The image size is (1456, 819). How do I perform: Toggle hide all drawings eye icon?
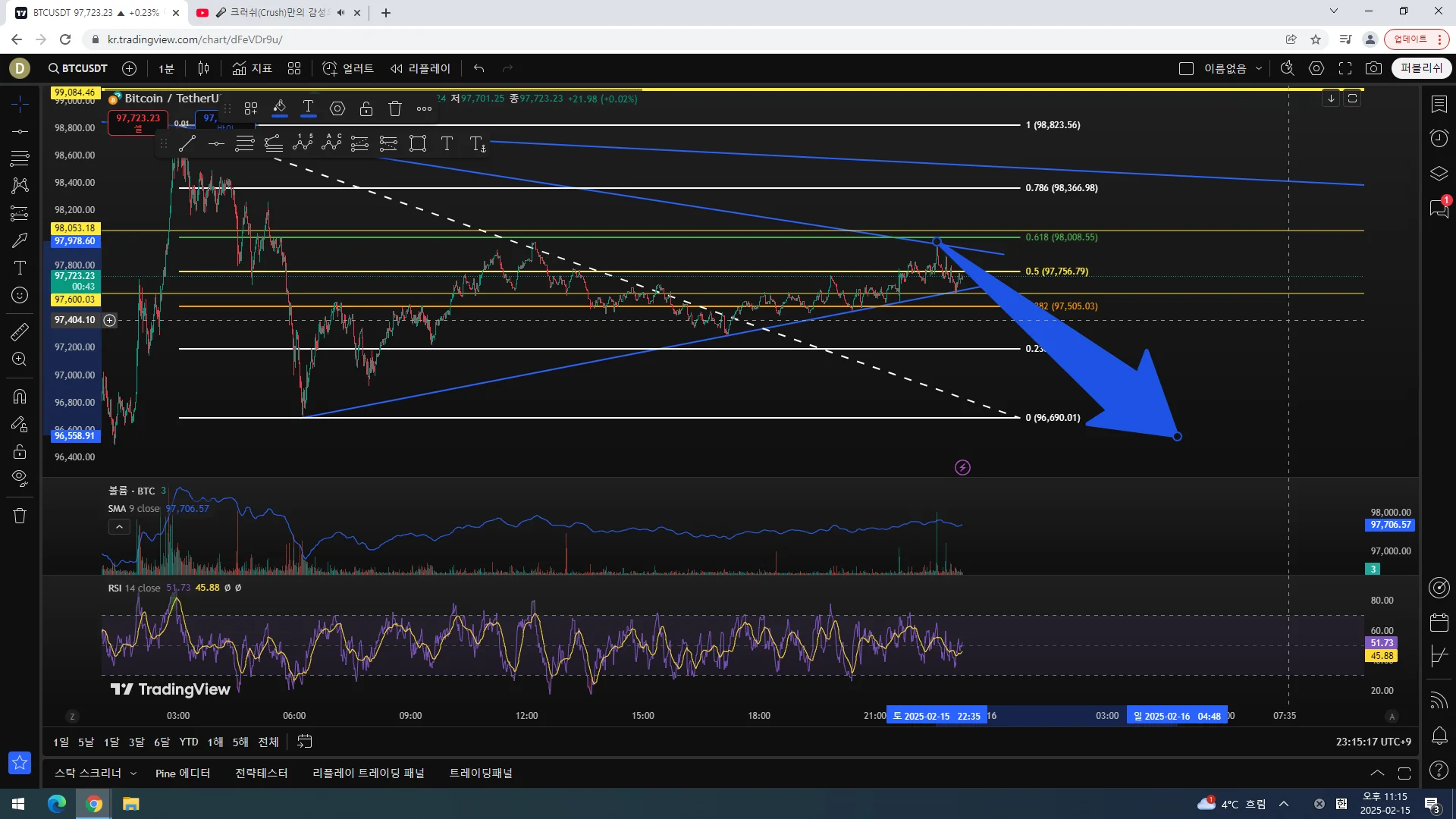pos(20,478)
